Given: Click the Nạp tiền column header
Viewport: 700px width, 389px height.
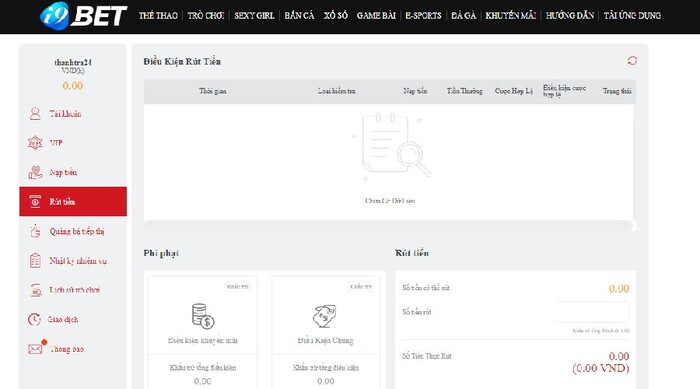Looking at the screenshot, I should pos(415,91).
